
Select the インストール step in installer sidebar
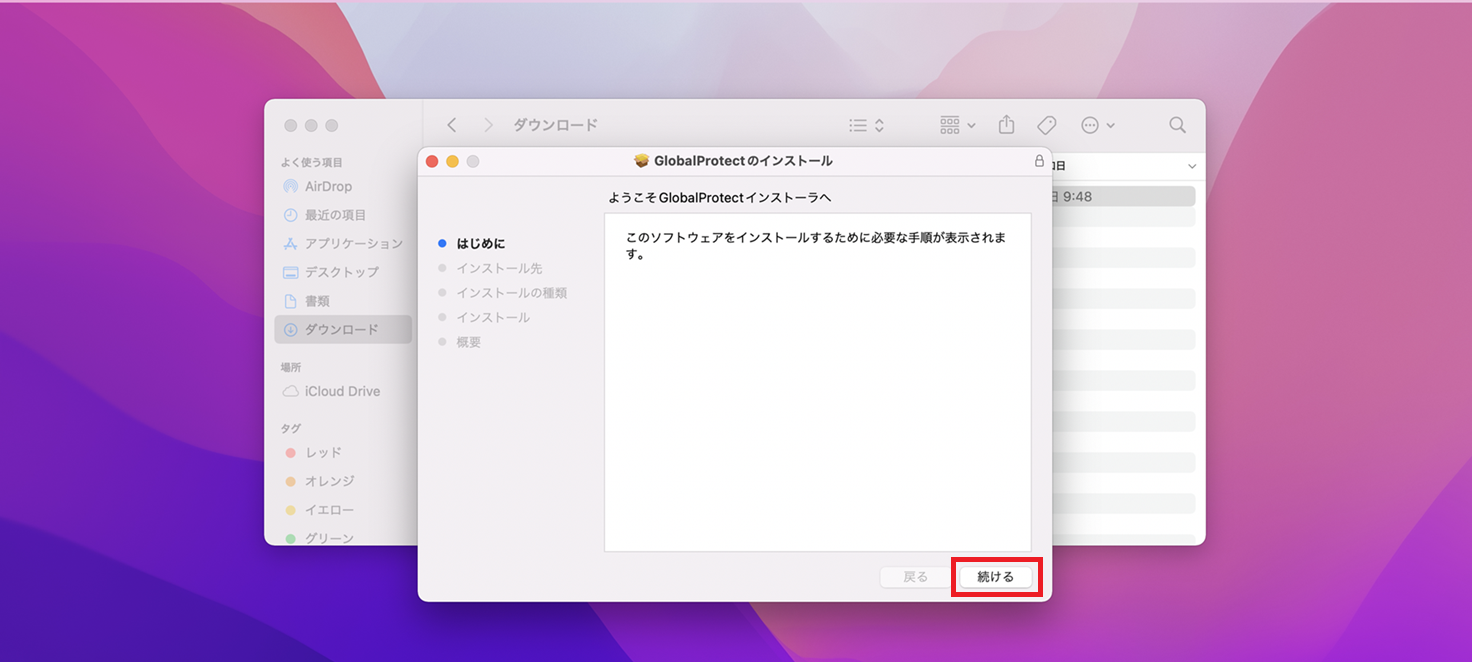point(493,317)
